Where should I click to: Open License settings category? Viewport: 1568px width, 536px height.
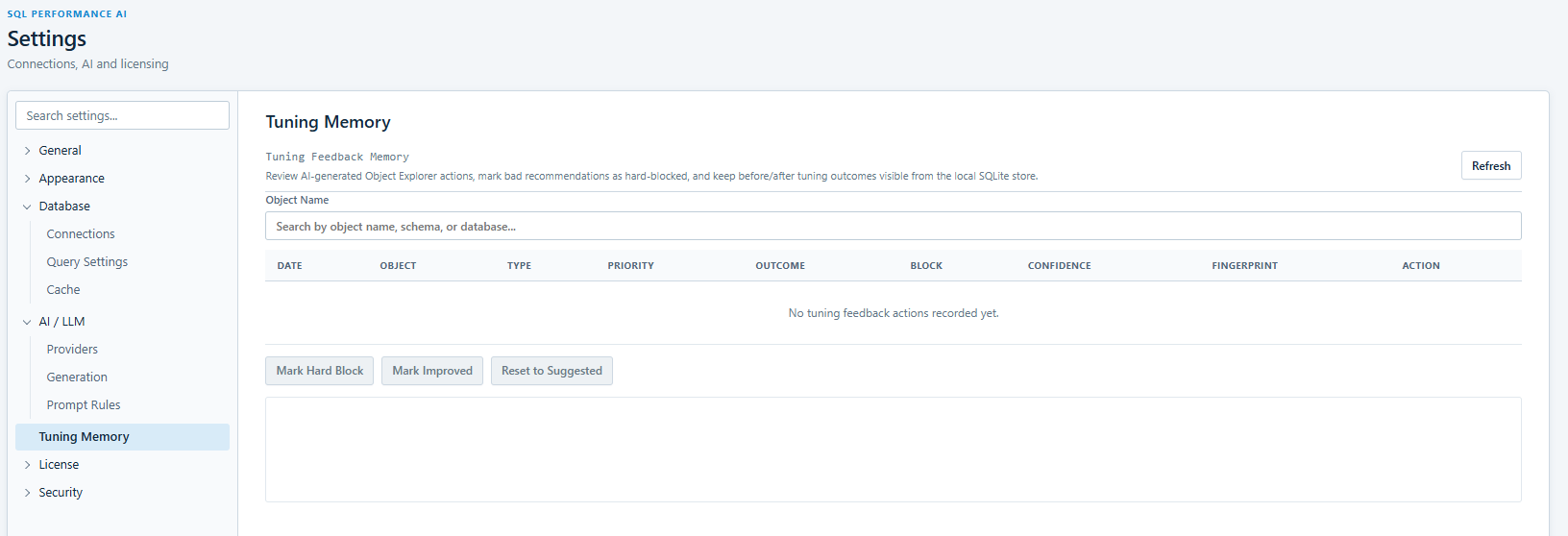tap(59, 465)
